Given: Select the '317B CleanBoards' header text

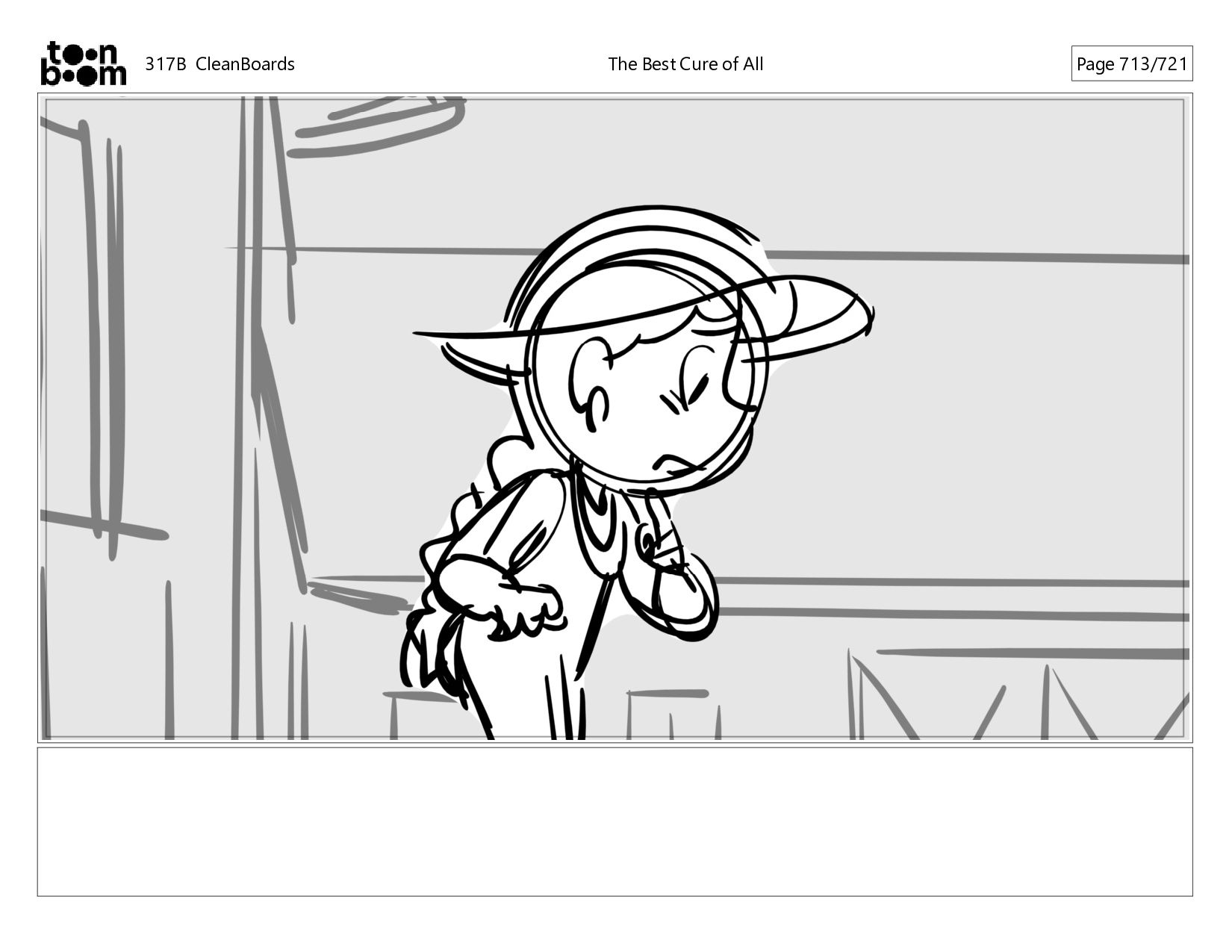Looking at the screenshot, I should pos(220,64).
